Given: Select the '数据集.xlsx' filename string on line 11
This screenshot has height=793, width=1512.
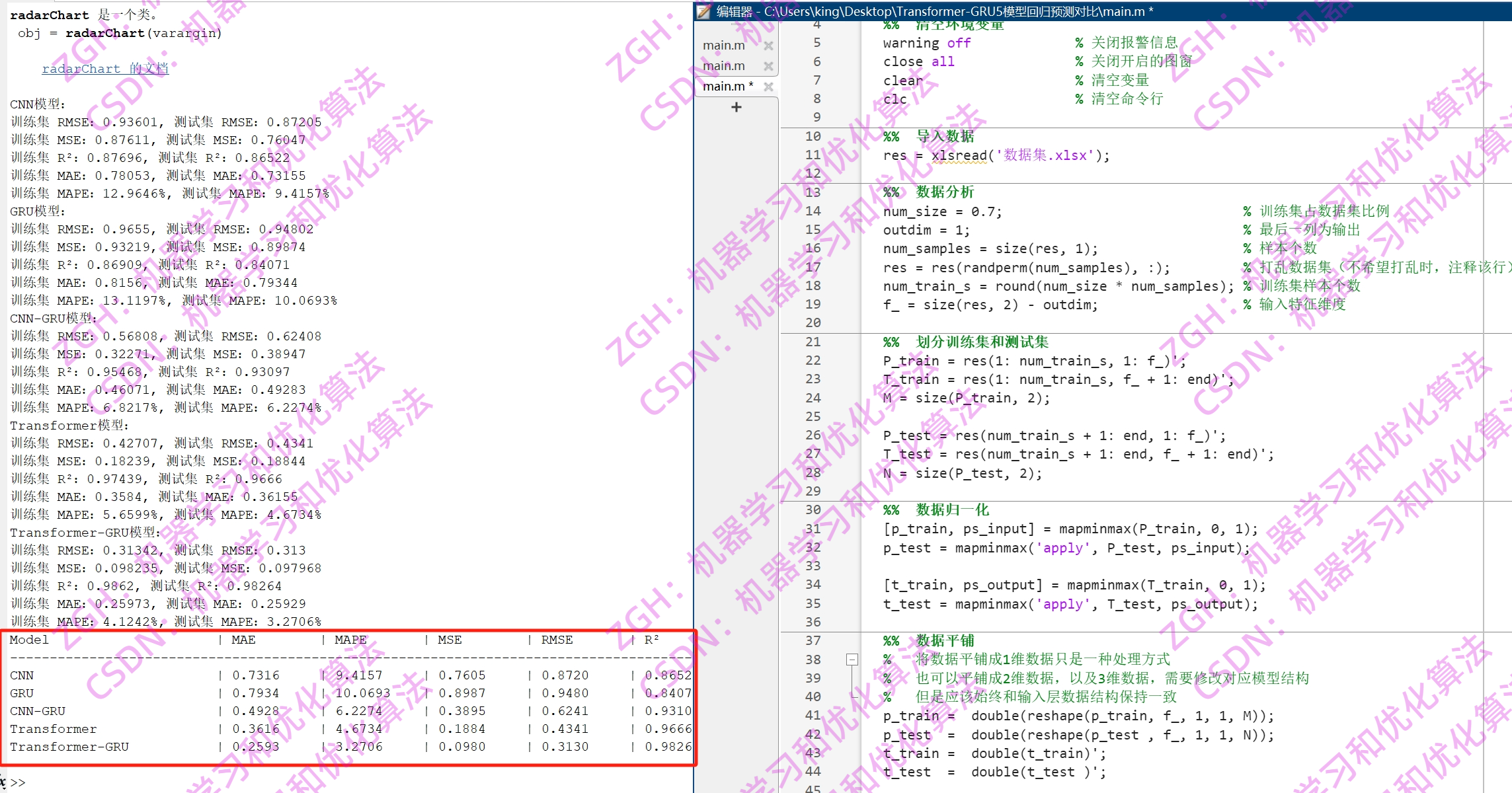Looking at the screenshot, I should point(1043,155).
